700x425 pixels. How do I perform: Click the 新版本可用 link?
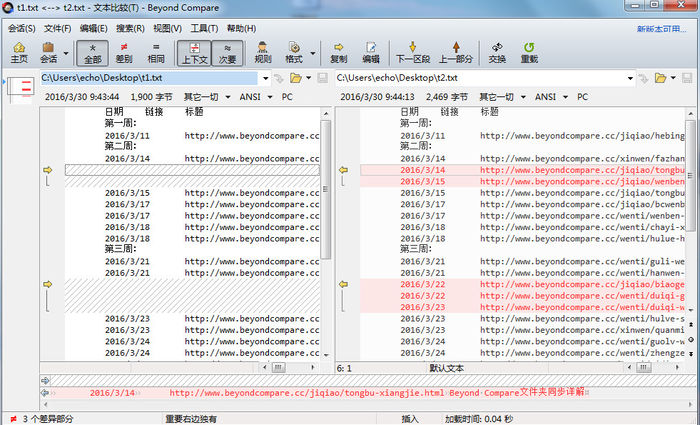662,29
